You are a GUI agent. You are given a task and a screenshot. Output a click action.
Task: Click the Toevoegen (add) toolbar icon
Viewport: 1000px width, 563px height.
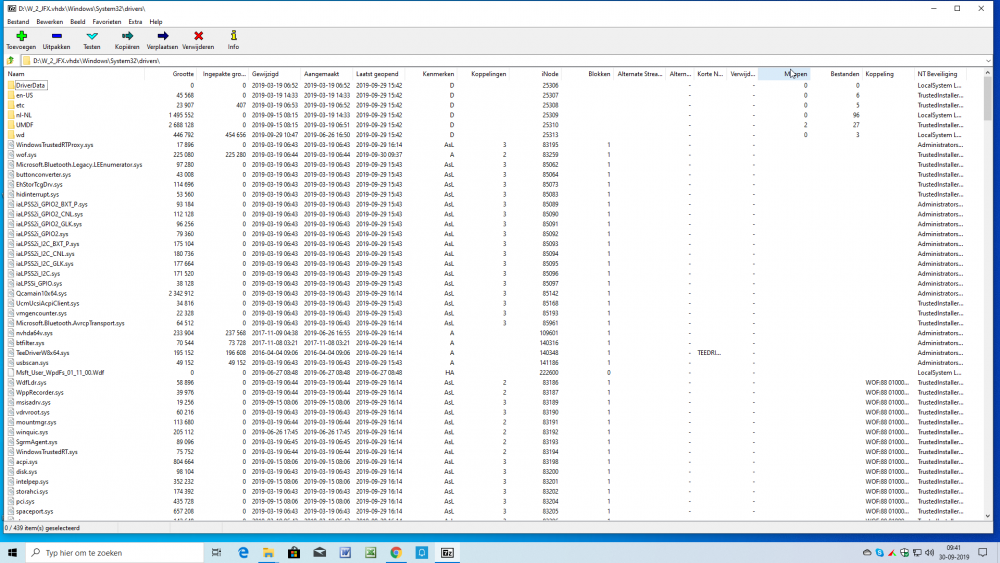click(x=21, y=36)
